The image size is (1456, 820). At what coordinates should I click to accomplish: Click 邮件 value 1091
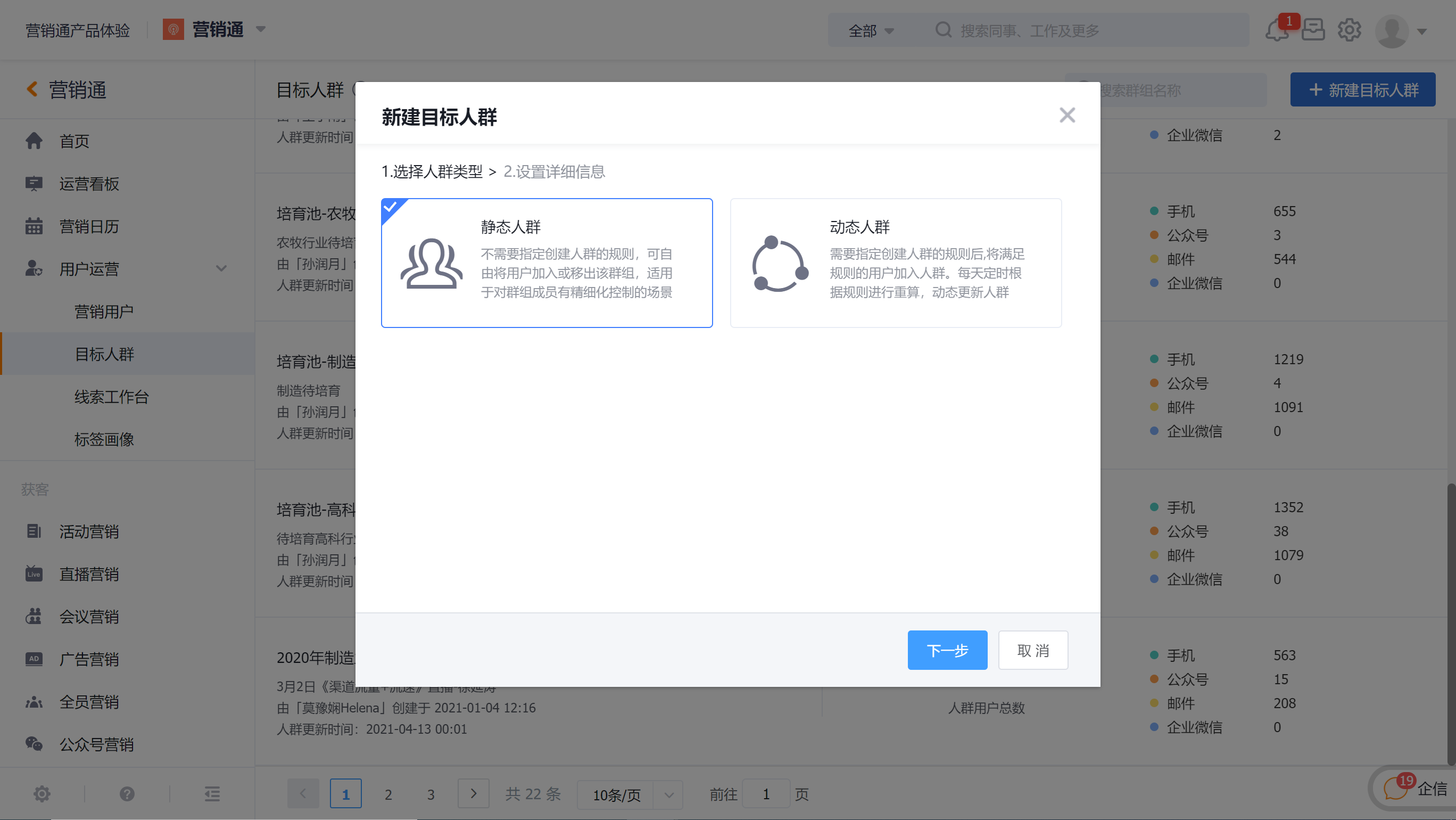point(1287,407)
